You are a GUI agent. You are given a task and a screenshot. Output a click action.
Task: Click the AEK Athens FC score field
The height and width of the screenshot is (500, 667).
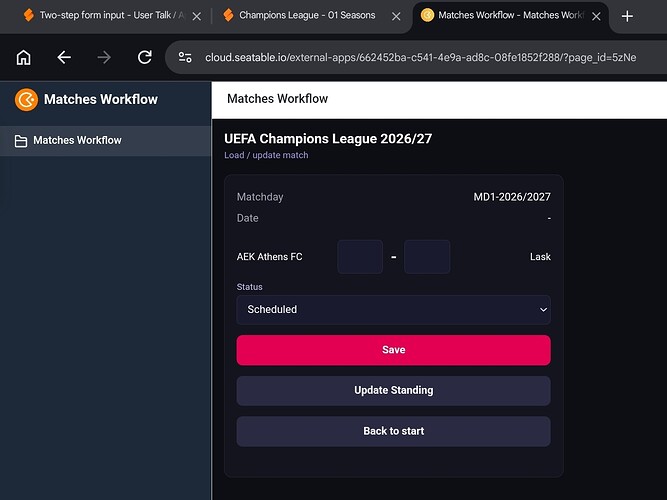tap(360, 257)
